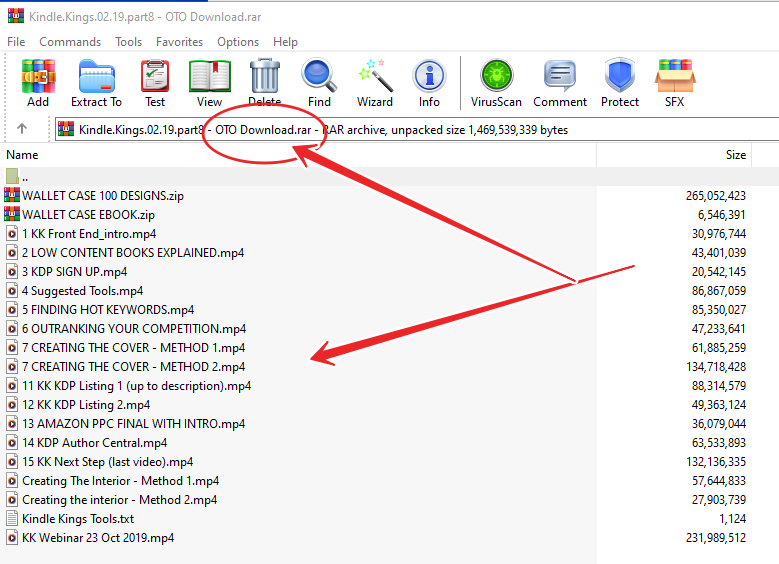Image resolution: width=779 pixels, height=564 pixels.
Task: Select 11 KK KDP Listing 1 file
Action: coord(137,386)
